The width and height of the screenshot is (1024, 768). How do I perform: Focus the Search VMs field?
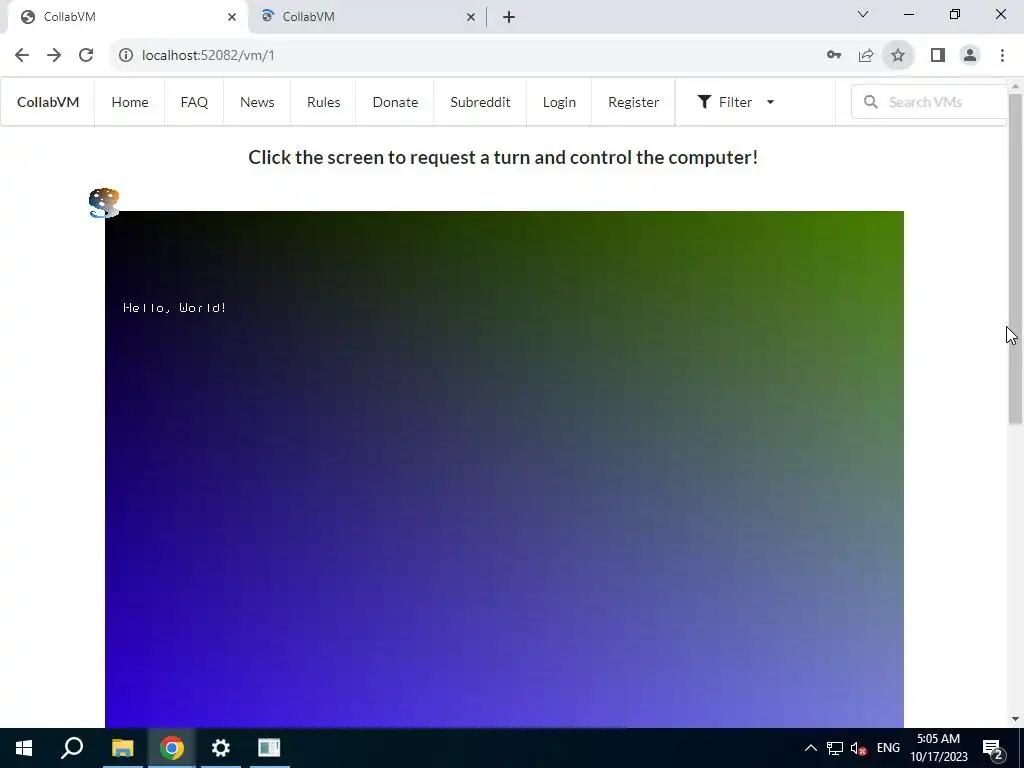coord(929,102)
